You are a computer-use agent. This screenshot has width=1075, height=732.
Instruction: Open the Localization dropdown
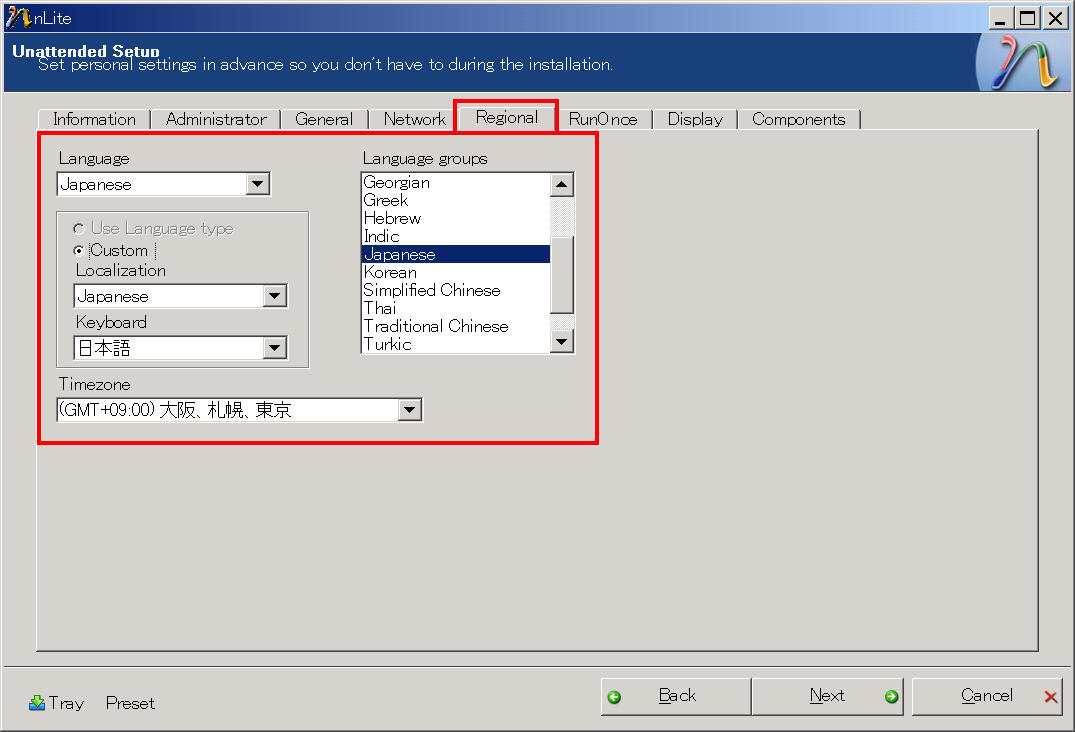[276, 296]
